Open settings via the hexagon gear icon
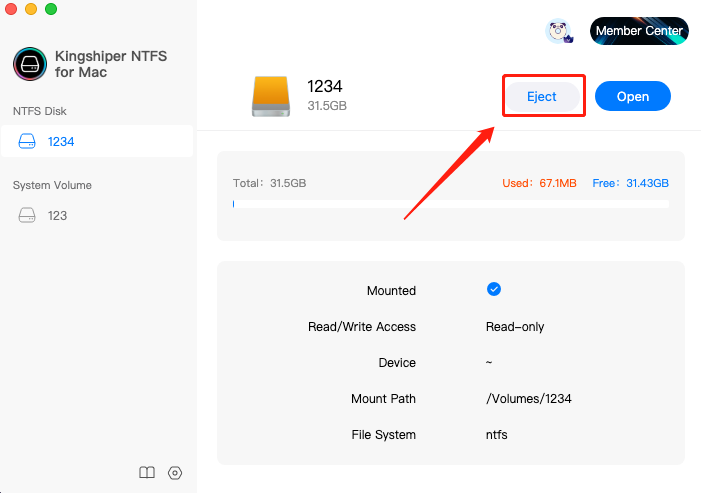 [175, 473]
